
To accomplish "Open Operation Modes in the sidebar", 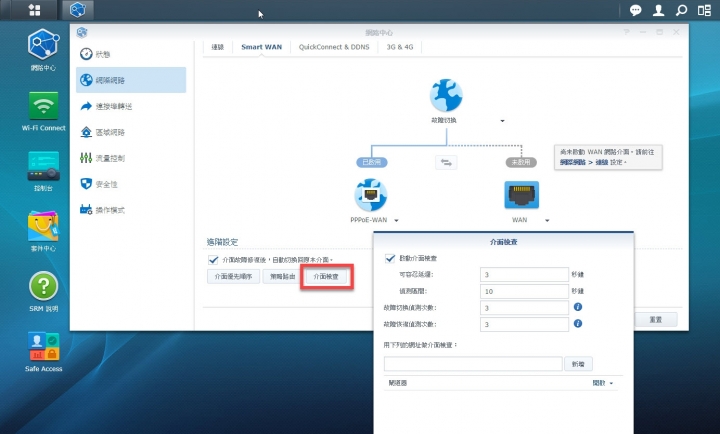I will [131, 210].
